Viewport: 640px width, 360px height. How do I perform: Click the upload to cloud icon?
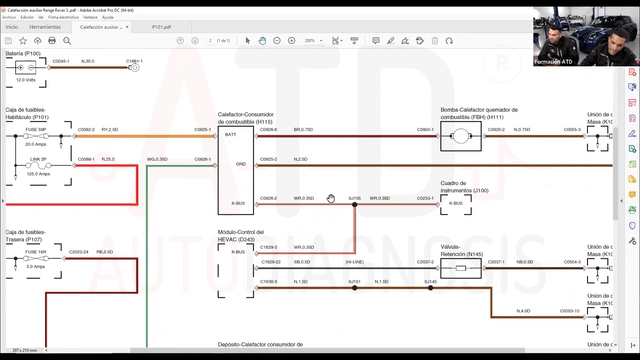pos(38,40)
